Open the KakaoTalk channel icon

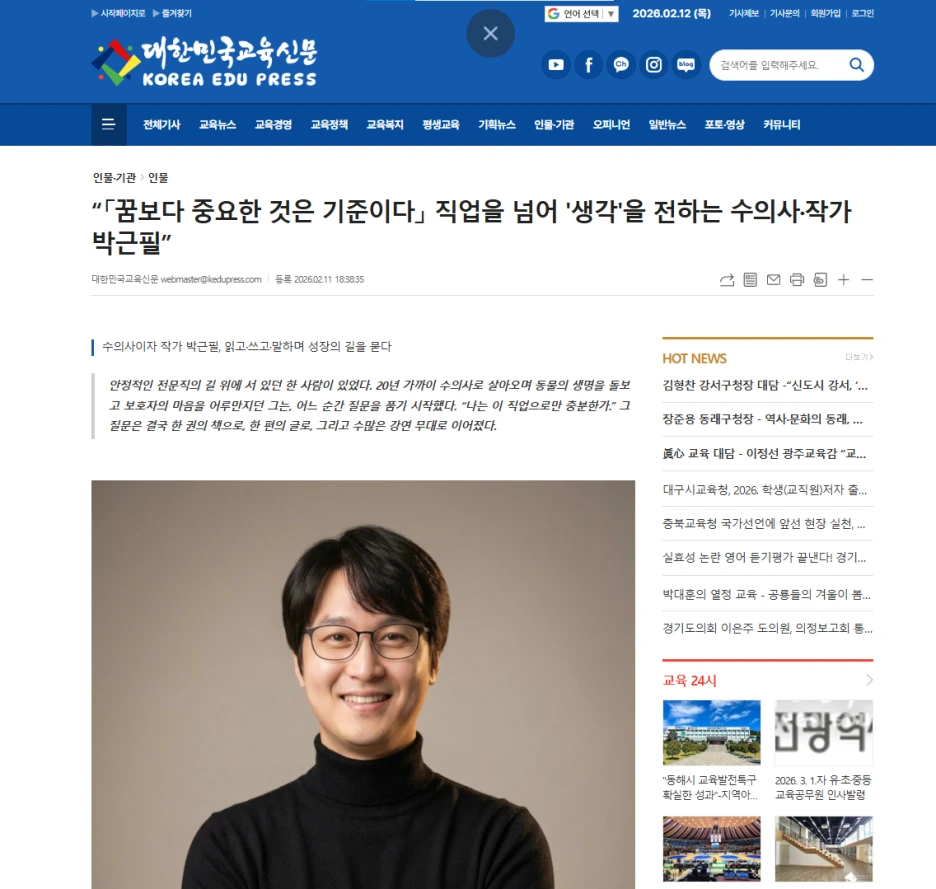621,64
